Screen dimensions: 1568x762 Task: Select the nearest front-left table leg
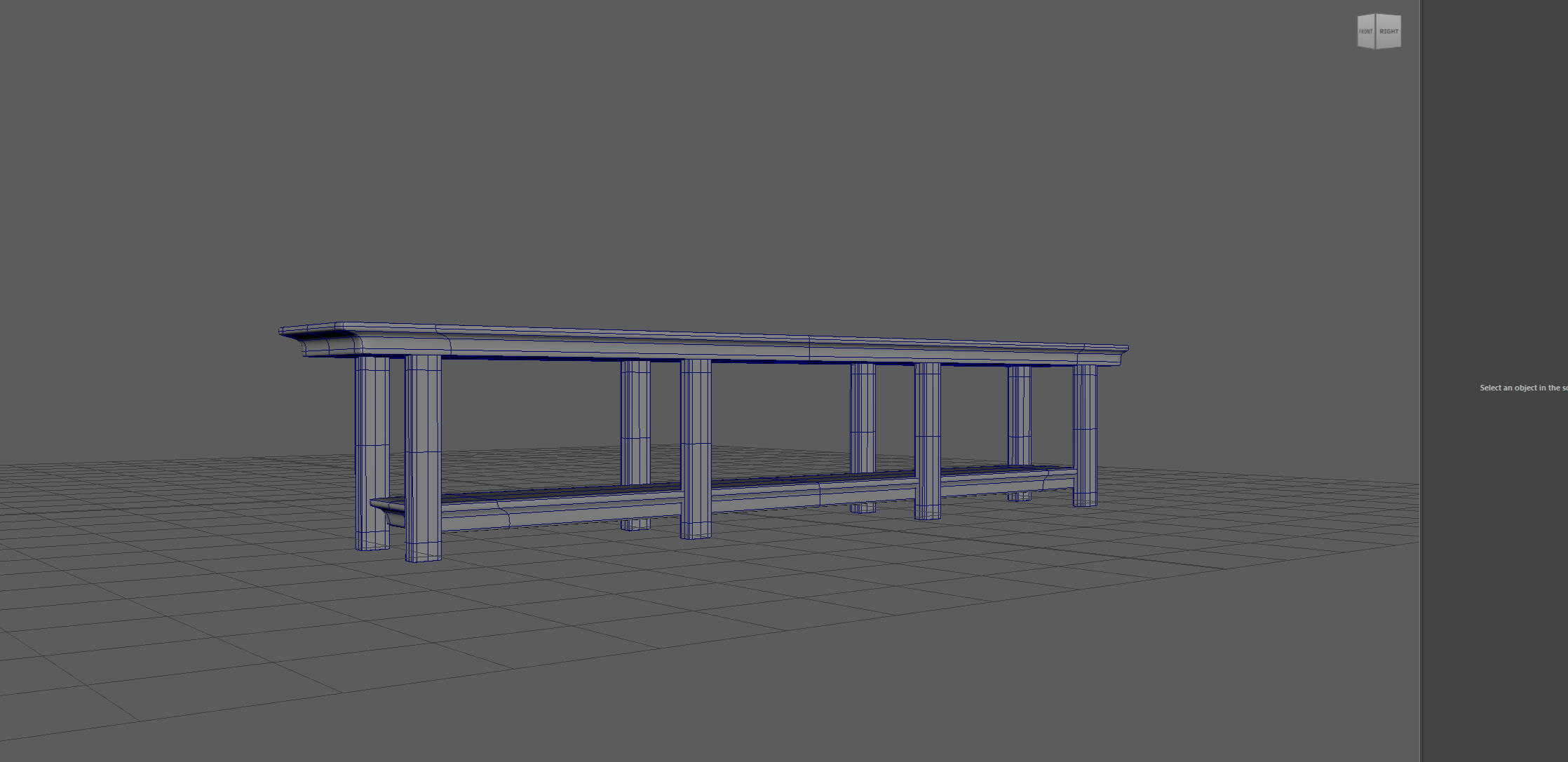click(423, 456)
